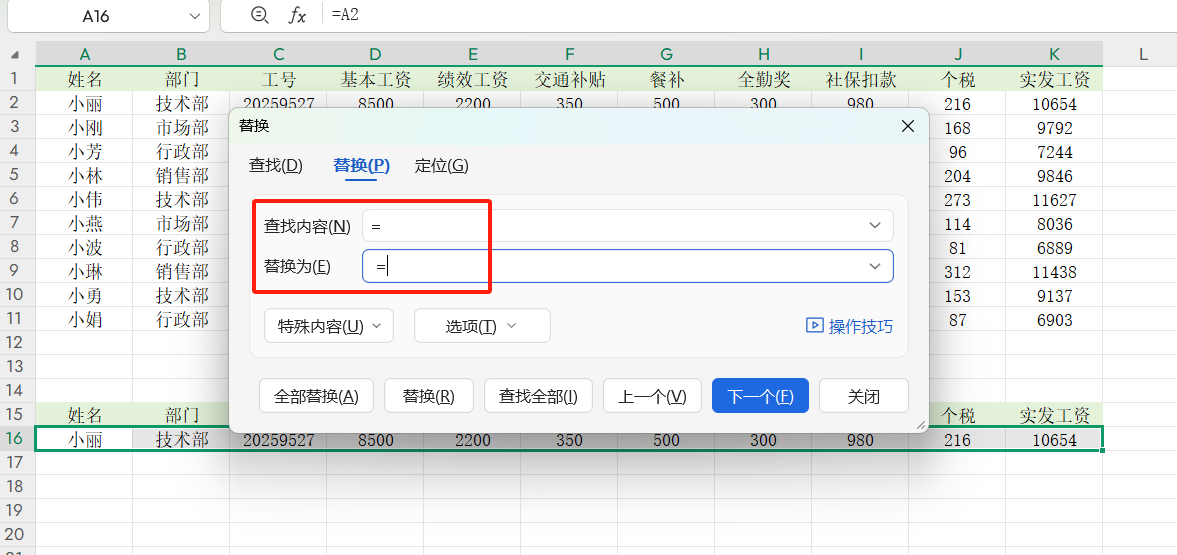Image resolution: width=1177 pixels, height=555 pixels.
Task: Open the Name Box dropdown arrow
Action: click(x=194, y=16)
